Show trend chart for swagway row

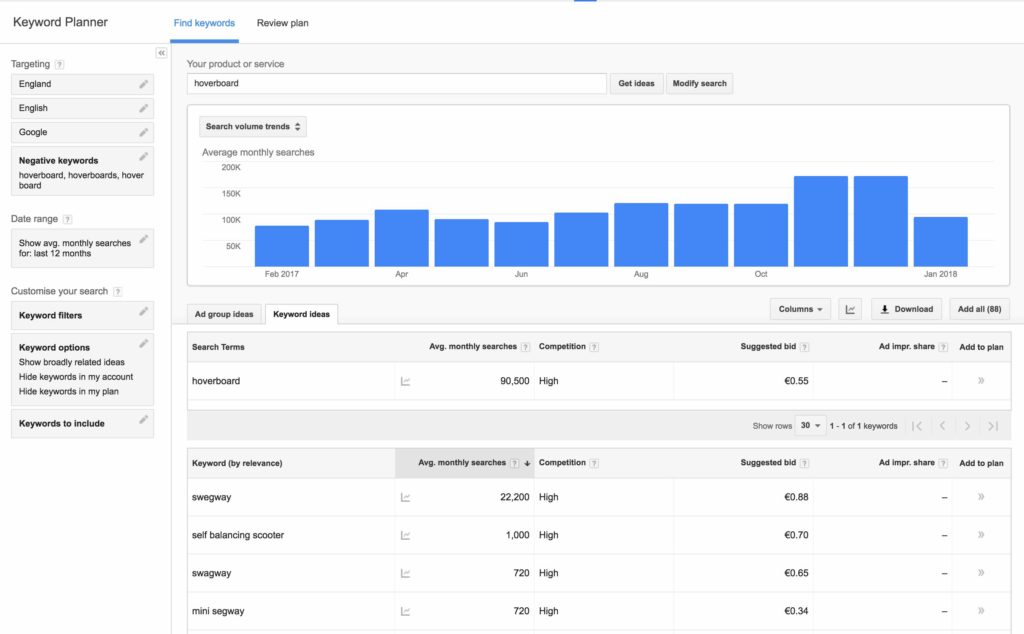[405, 573]
